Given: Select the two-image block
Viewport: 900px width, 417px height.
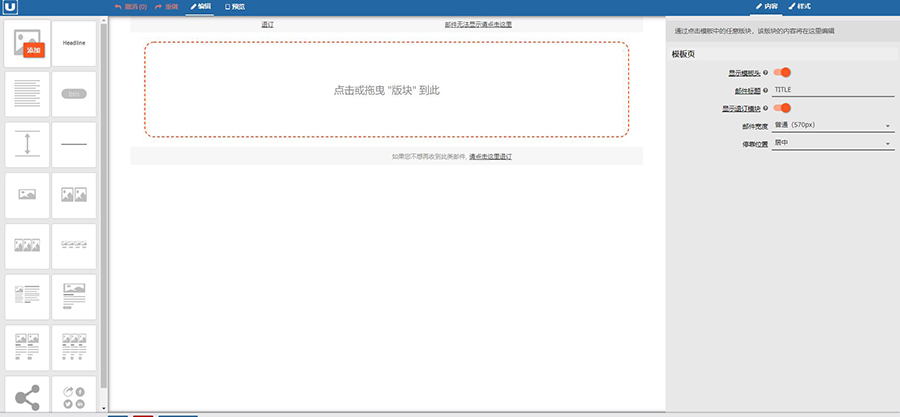Looking at the screenshot, I should pos(74,195).
